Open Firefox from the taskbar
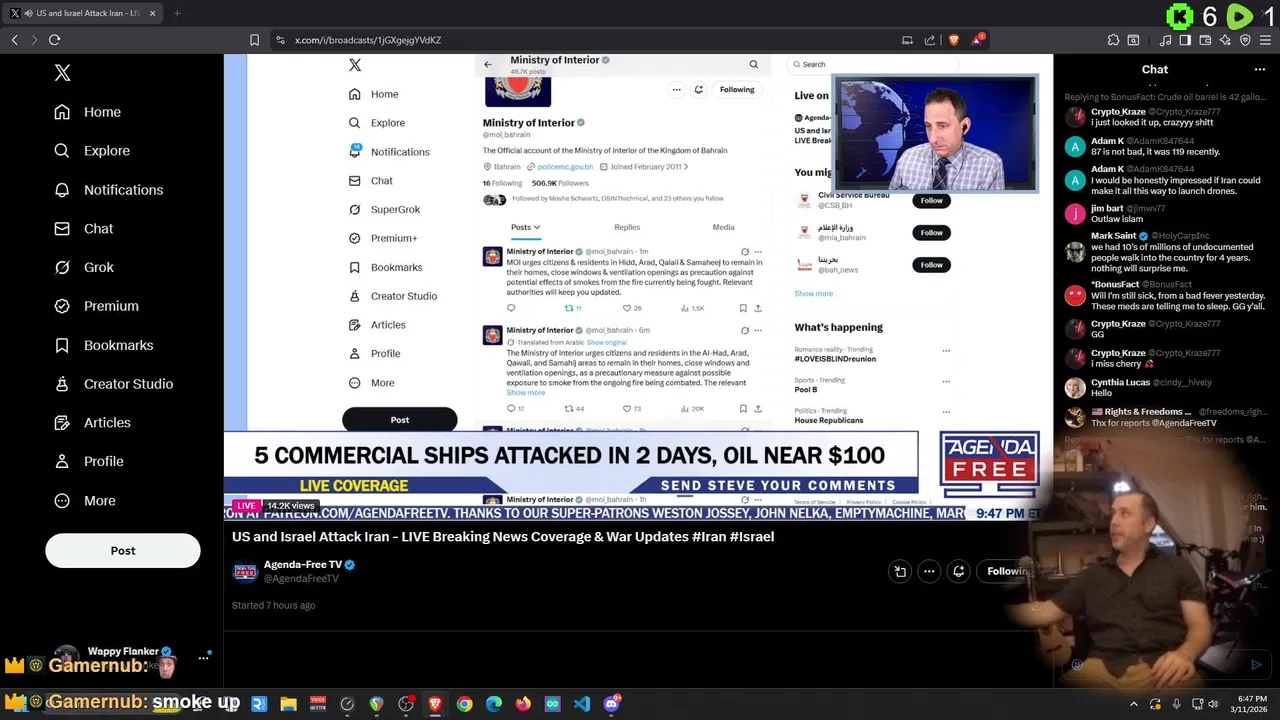The image size is (1280, 720). [523, 704]
